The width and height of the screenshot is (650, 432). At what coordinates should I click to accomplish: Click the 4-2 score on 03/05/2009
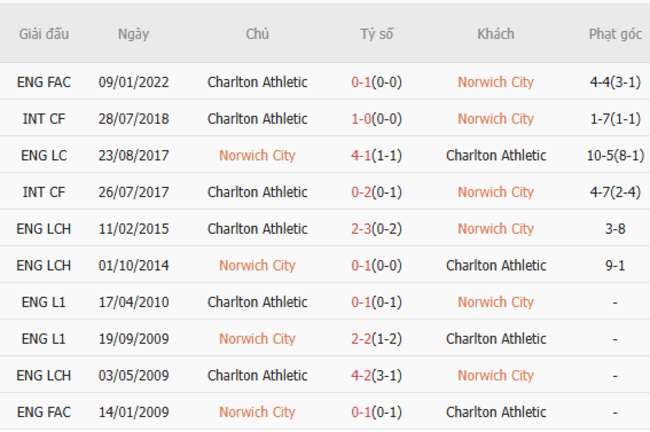(x=361, y=375)
